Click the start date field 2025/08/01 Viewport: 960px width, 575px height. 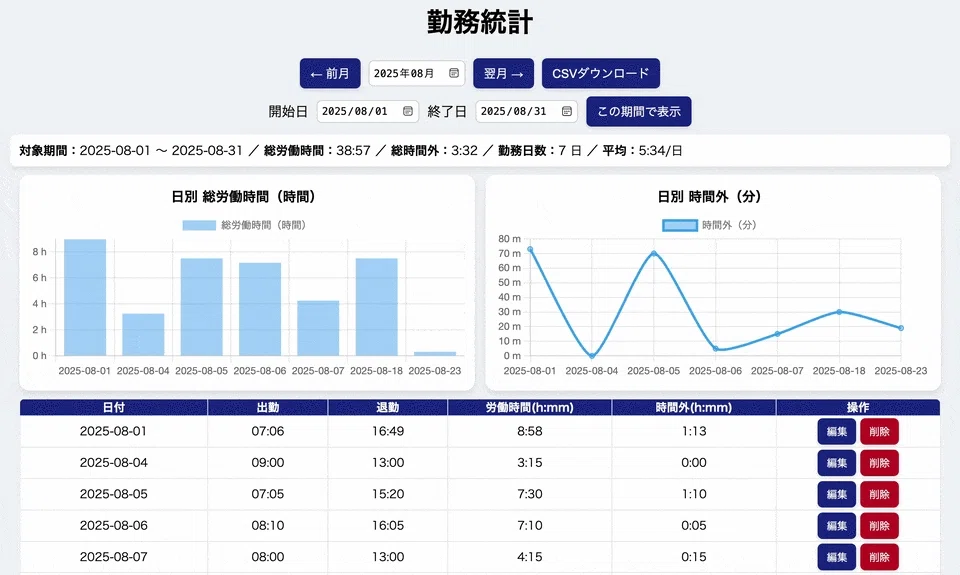(x=367, y=111)
